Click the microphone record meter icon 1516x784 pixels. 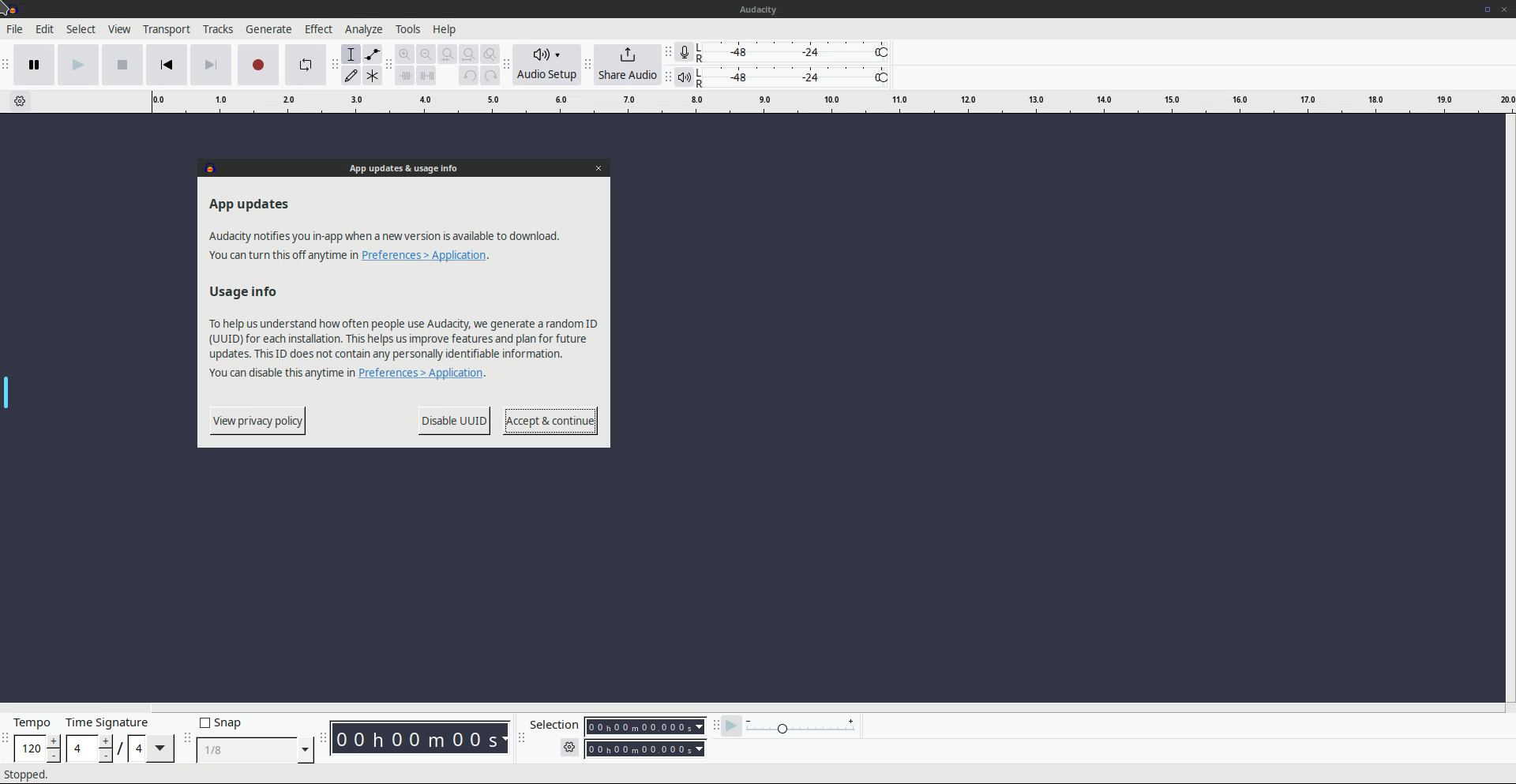click(x=684, y=53)
